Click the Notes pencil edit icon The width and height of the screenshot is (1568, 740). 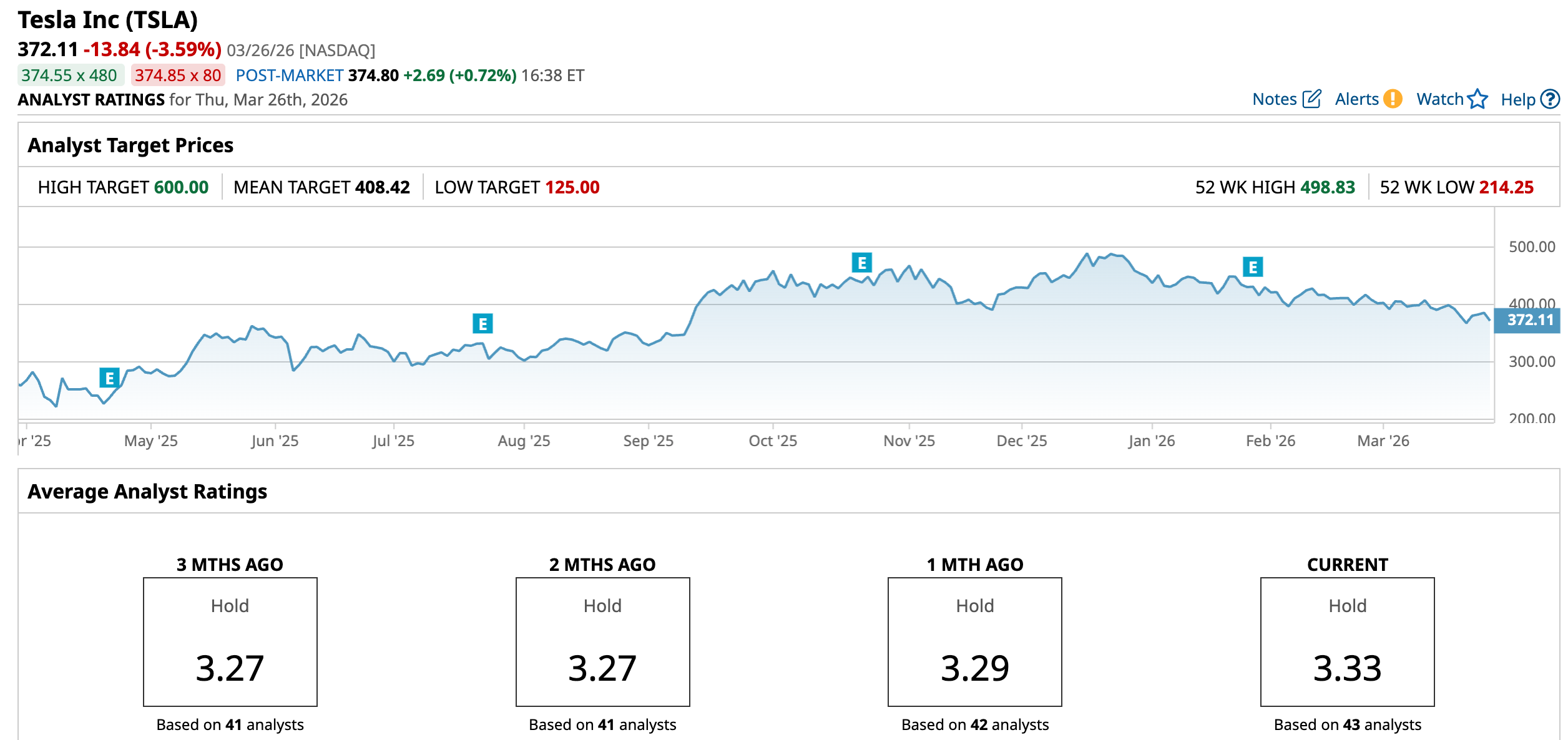pos(1311,99)
